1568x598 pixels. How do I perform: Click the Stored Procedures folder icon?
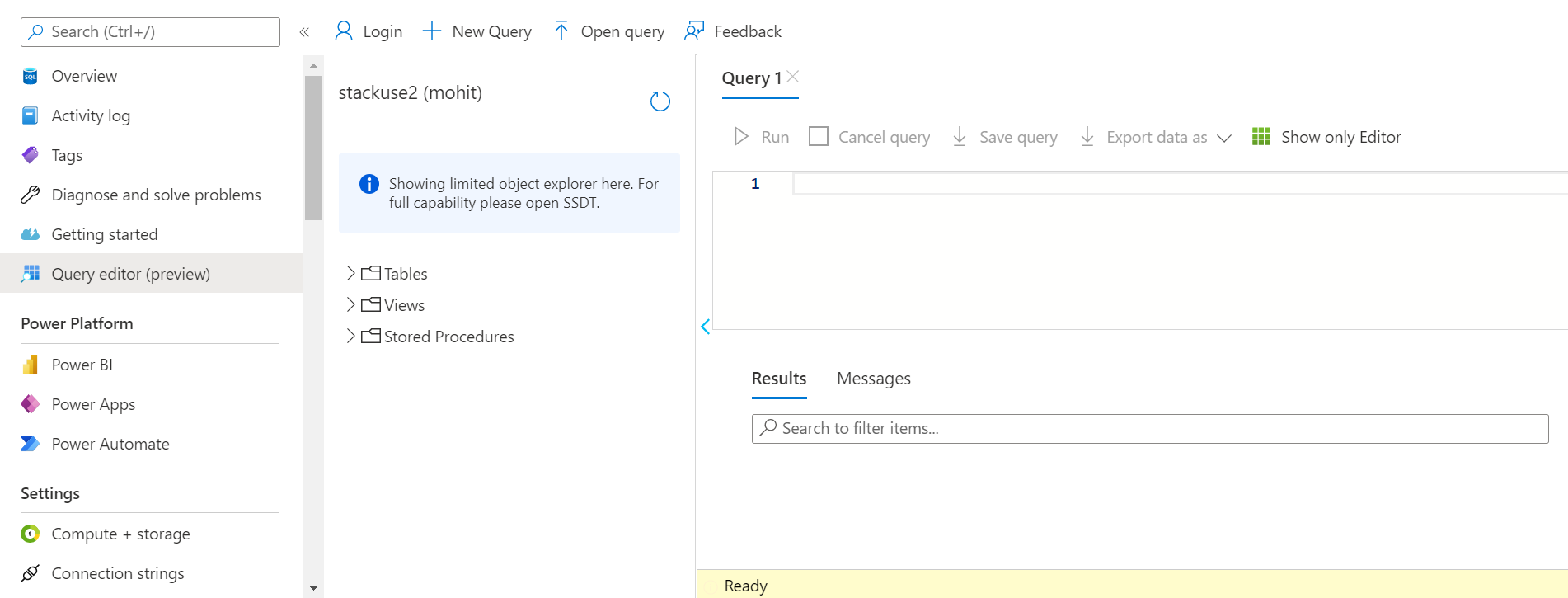(371, 336)
